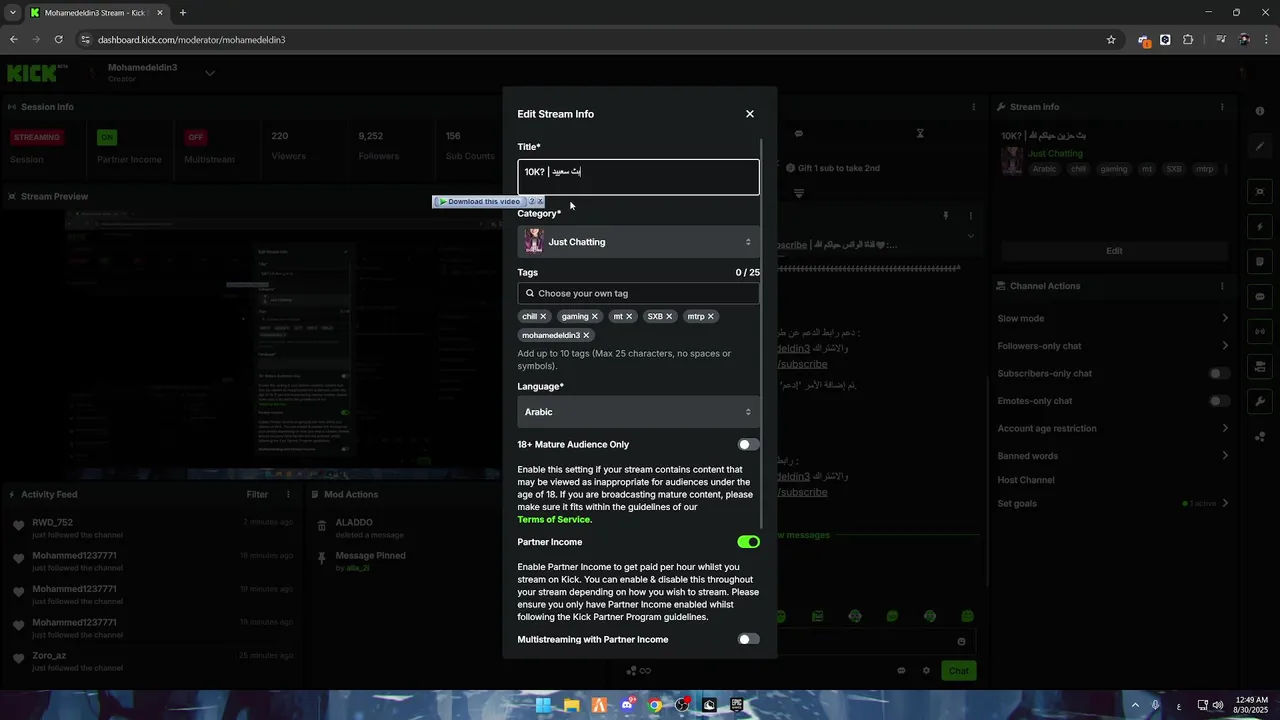
Task: Remove the mtrp tag
Action: 711,316
